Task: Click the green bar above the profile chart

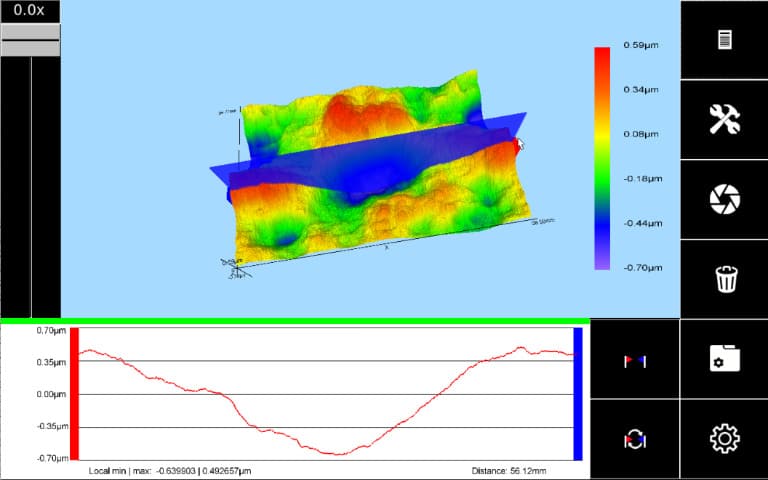Action: [x=295, y=321]
